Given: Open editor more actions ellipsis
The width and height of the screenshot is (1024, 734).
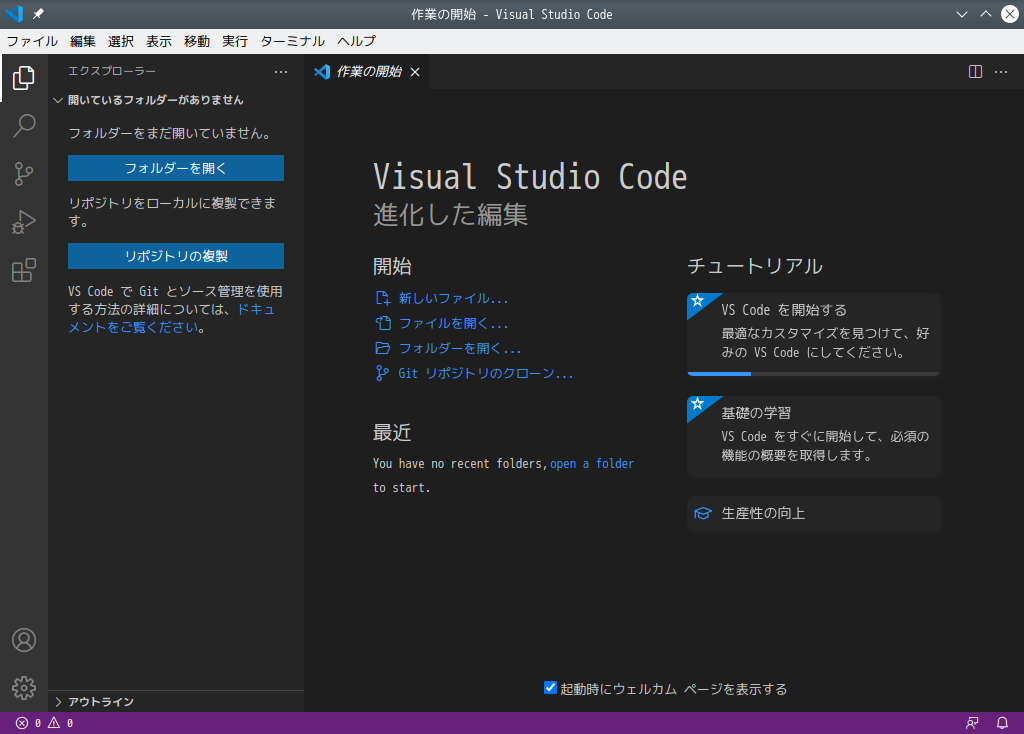Looking at the screenshot, I should coord(1000,71).
